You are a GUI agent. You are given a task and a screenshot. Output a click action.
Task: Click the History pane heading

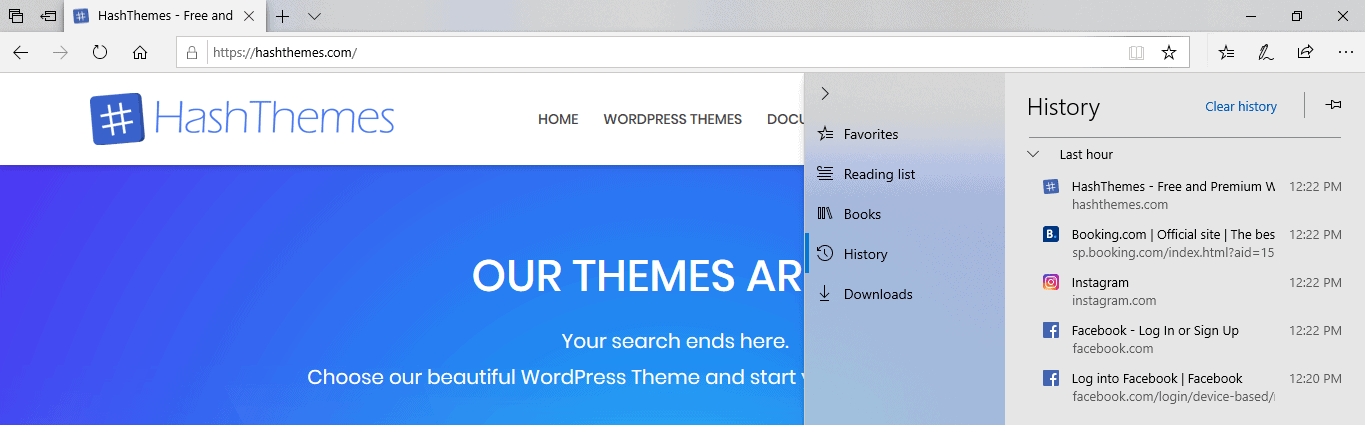point(1063,107)
